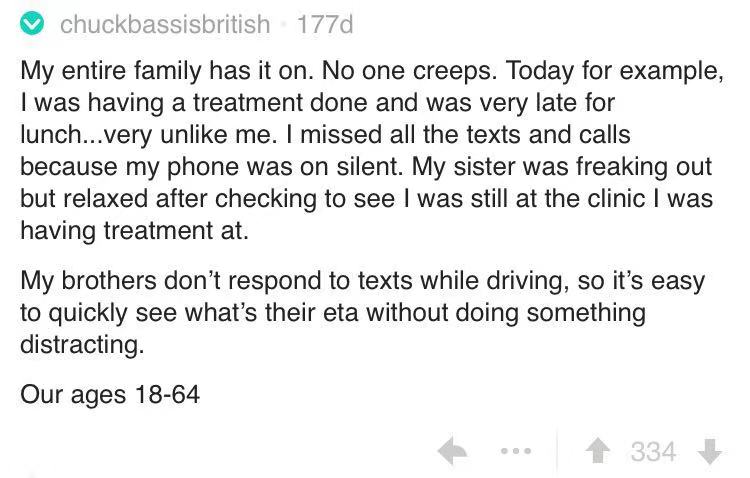
Task: Click the sentence starting 'My entire family has it on'
Action: pyautogui.click(x=167, y=71)
